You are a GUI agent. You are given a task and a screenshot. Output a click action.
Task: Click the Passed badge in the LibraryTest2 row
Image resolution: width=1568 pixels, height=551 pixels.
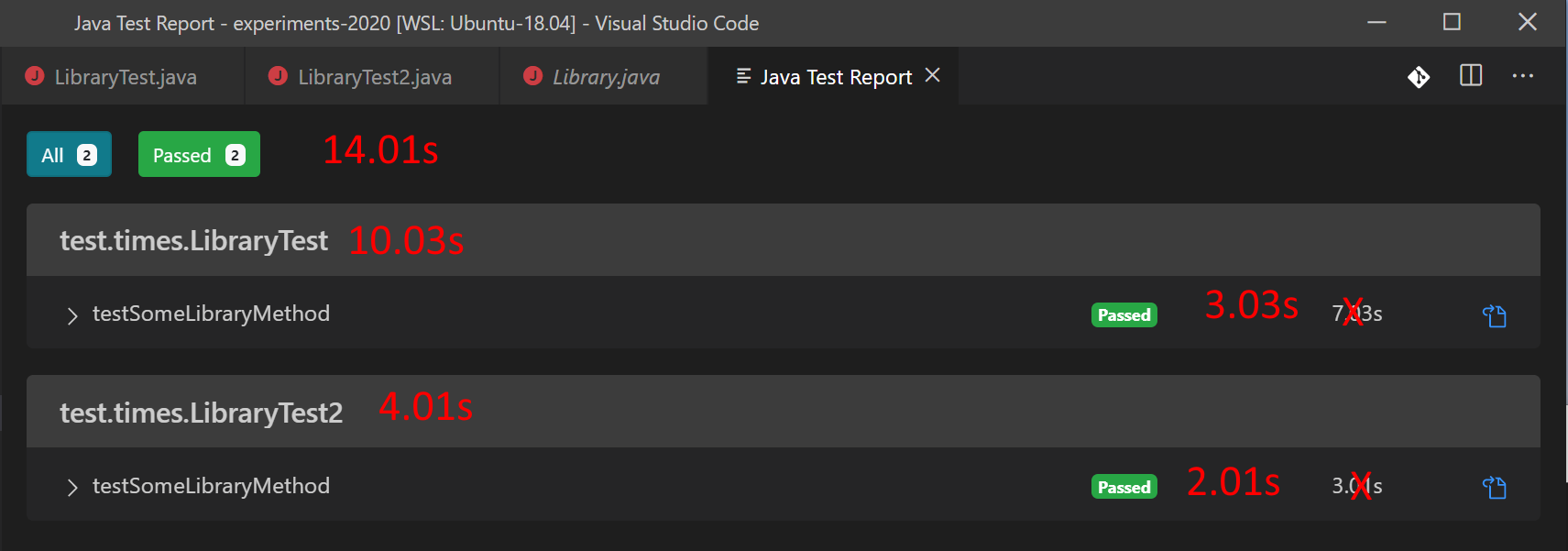[x=1124, y=487]
